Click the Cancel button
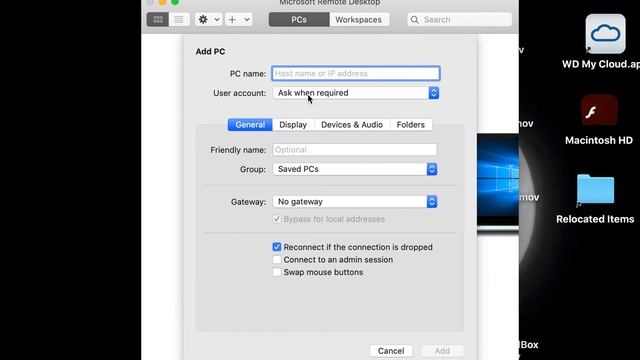640x360 pixels. [391, 351]
